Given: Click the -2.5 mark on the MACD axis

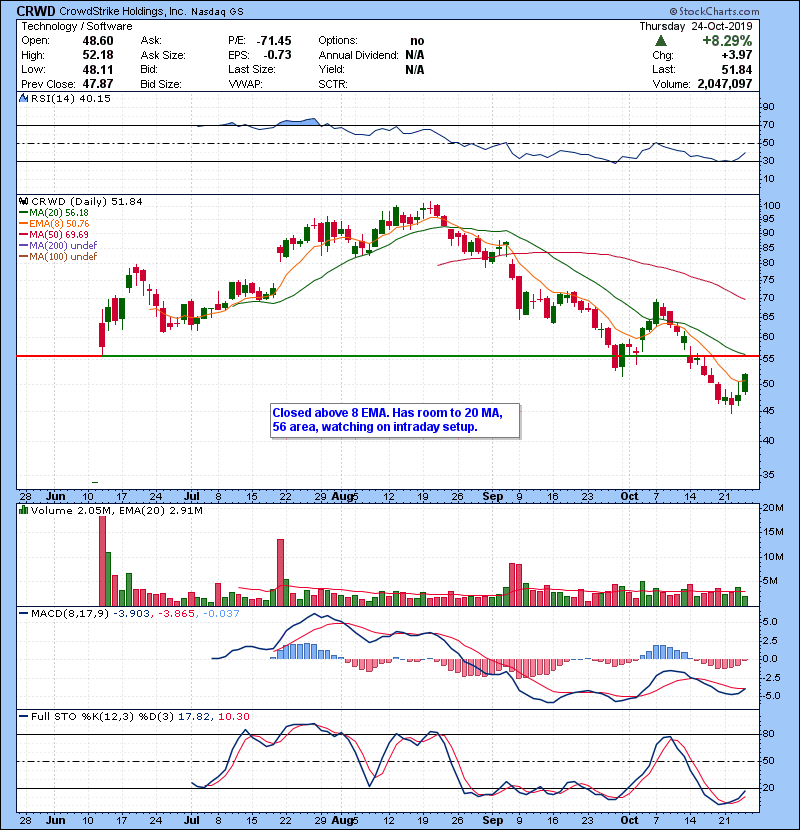Looking at the screenshot, I should coord(770,678).
